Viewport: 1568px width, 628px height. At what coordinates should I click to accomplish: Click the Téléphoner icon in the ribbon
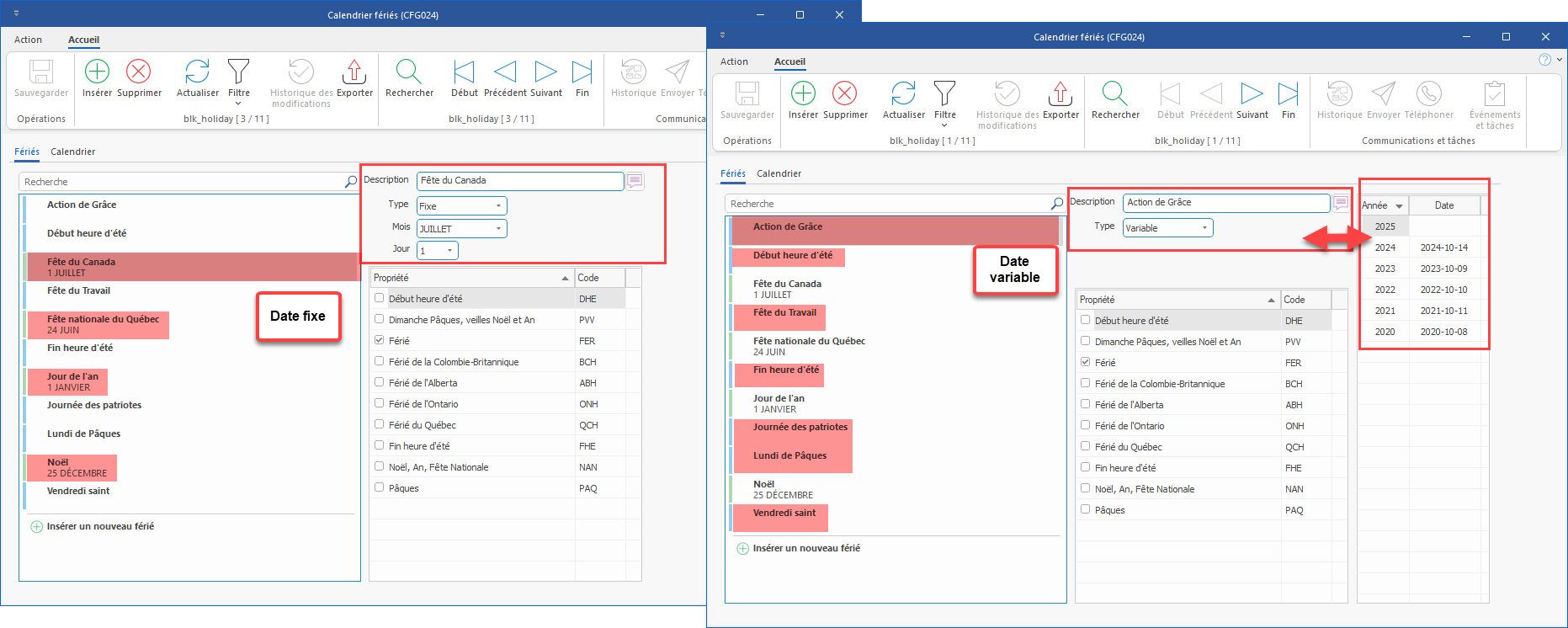click(x=1428, y=94)
